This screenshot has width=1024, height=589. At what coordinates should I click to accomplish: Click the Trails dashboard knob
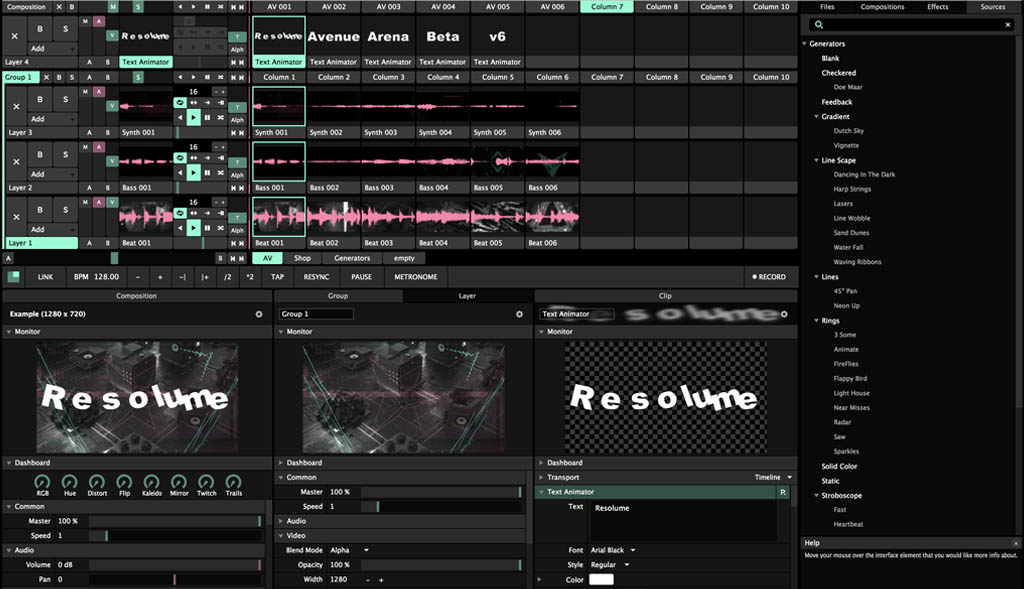234,482
